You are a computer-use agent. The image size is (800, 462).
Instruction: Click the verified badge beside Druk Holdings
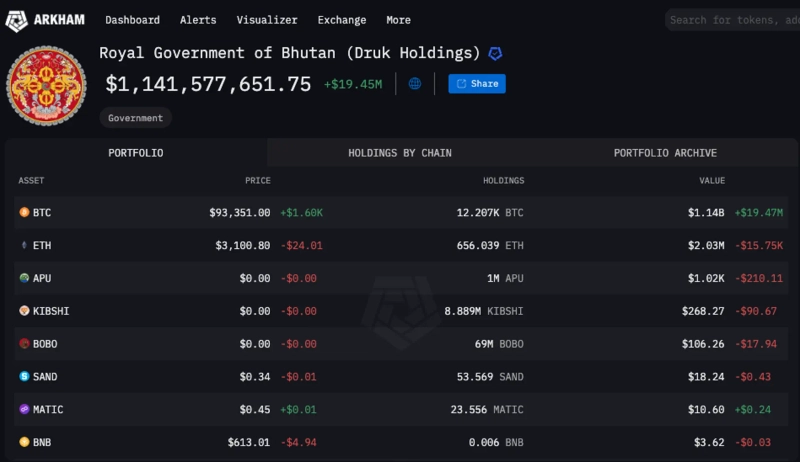pos(495,53)
